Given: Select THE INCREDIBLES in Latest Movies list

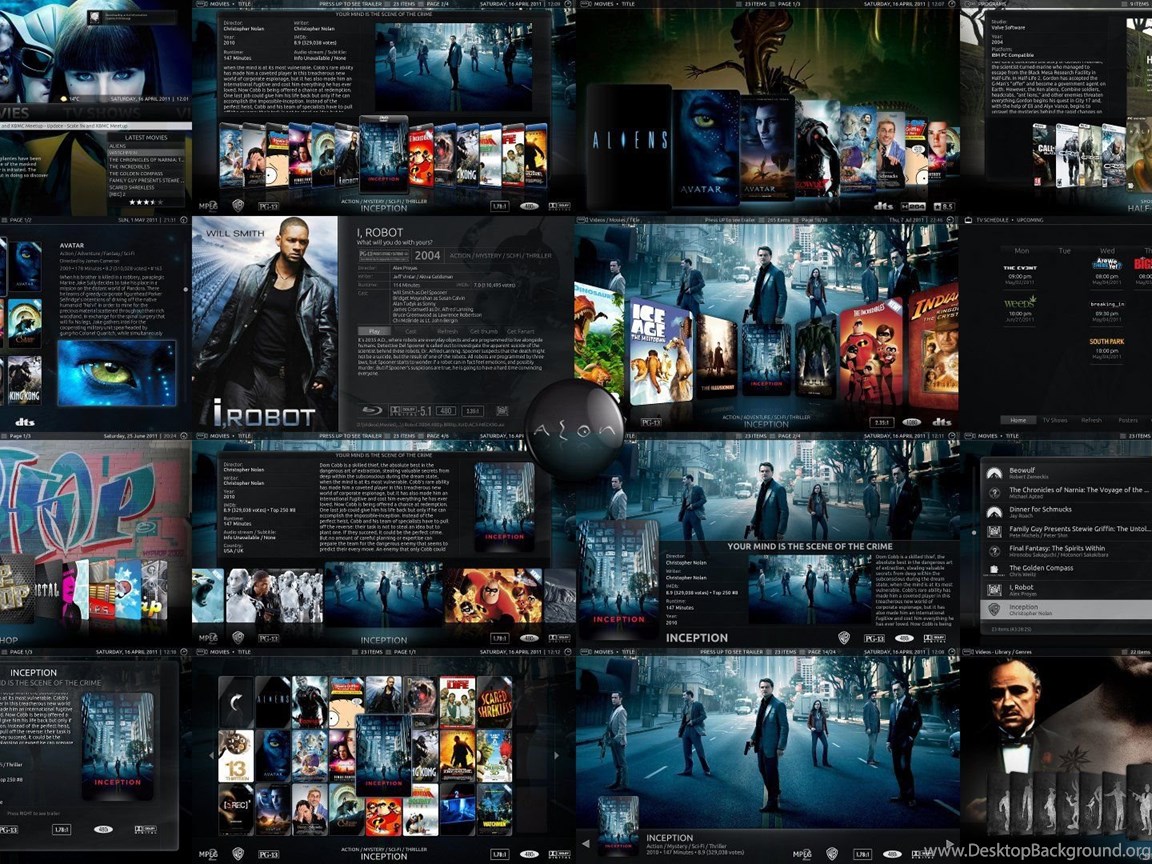Looking at the screenshot, I should pyautogui.click(x=145, y=167).
